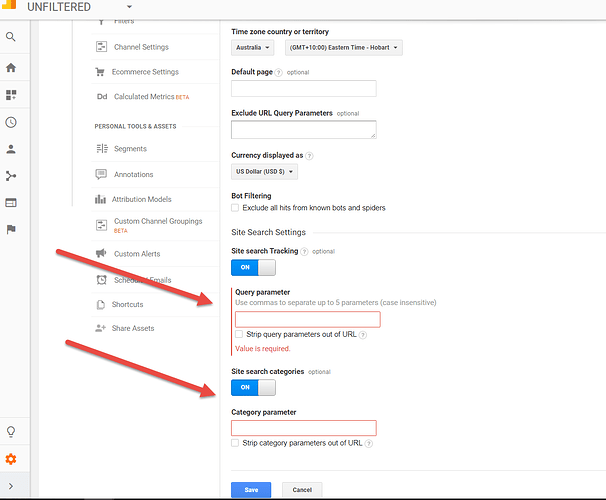Check Strip query parameters out of URL

click(x=239, y=335)
